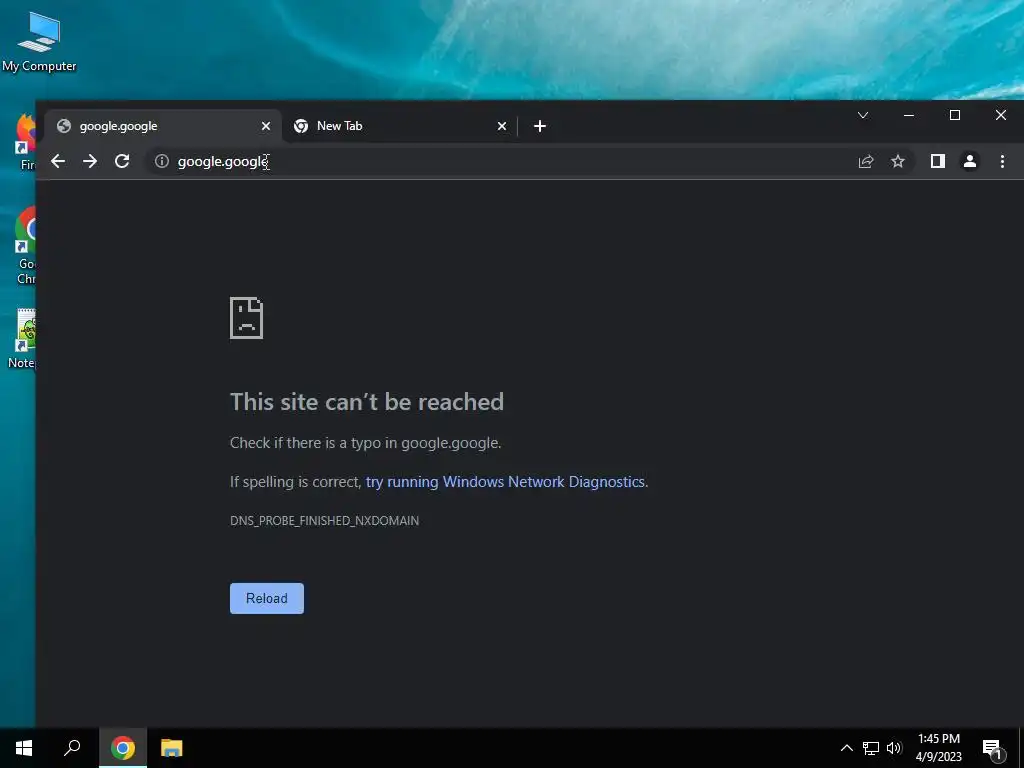Open a new tab with plus button
1024x768 pixels.
(x=539, y=126)
